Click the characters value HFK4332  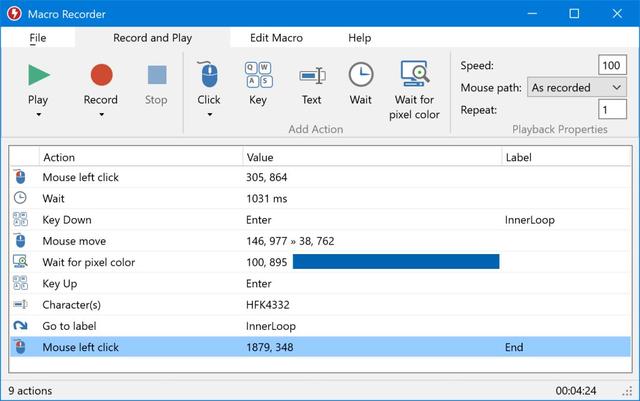(x=268, y=305)
